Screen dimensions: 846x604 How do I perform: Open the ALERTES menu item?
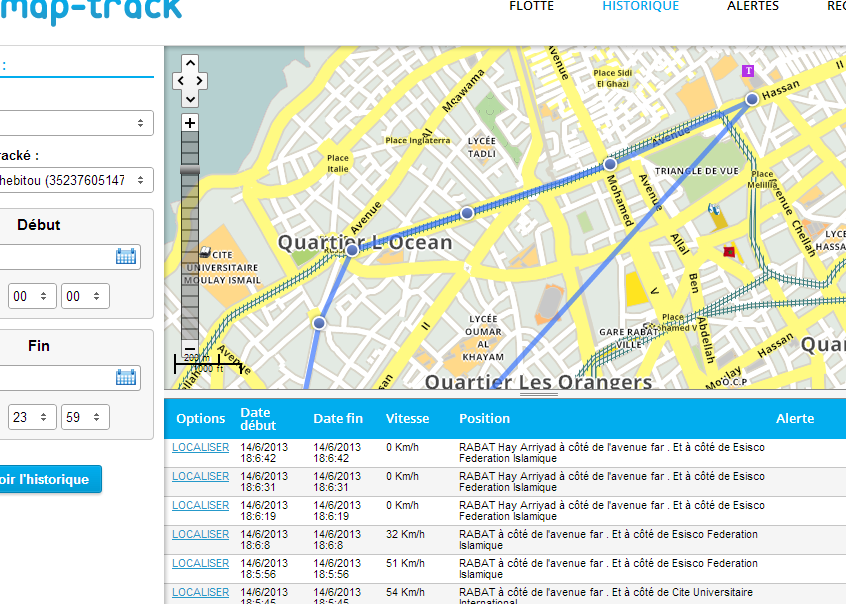(x=752, y=6)
